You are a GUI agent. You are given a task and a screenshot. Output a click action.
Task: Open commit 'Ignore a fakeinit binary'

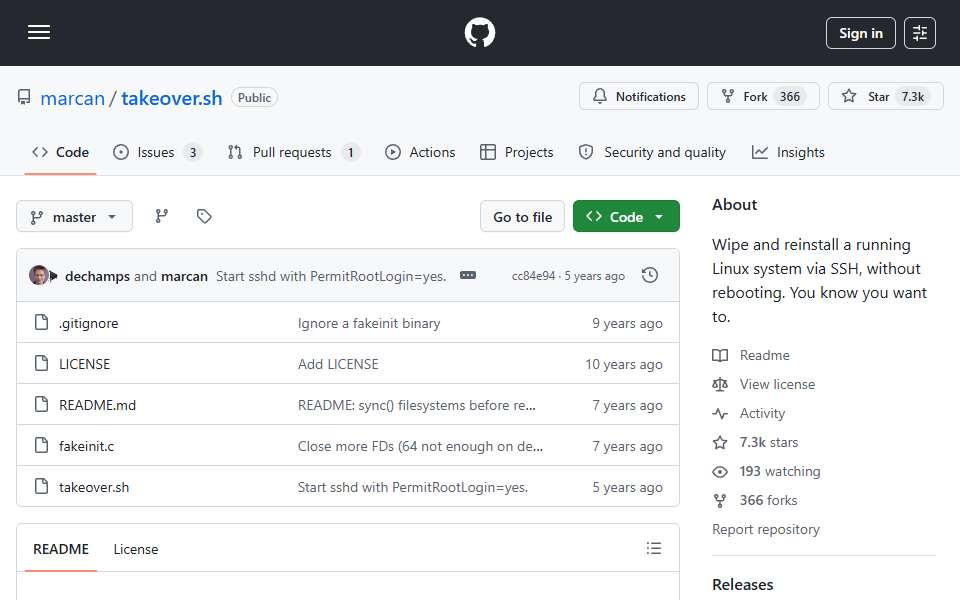369,323
